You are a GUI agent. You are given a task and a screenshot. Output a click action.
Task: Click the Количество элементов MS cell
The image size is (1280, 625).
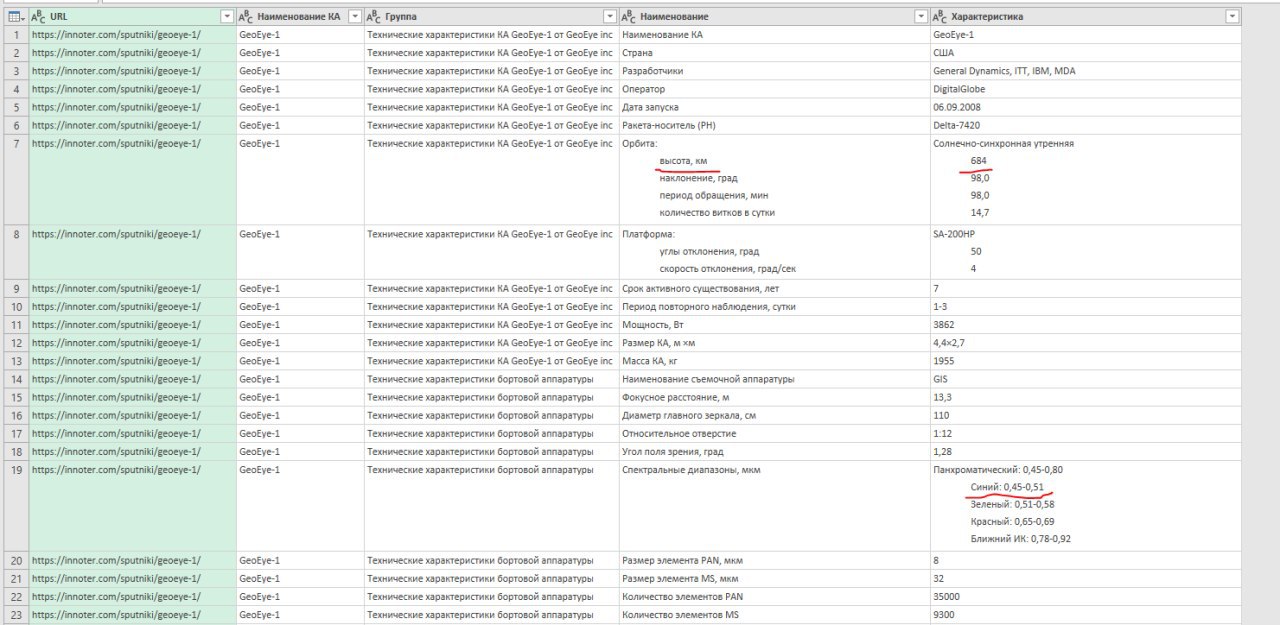(773, 614)
